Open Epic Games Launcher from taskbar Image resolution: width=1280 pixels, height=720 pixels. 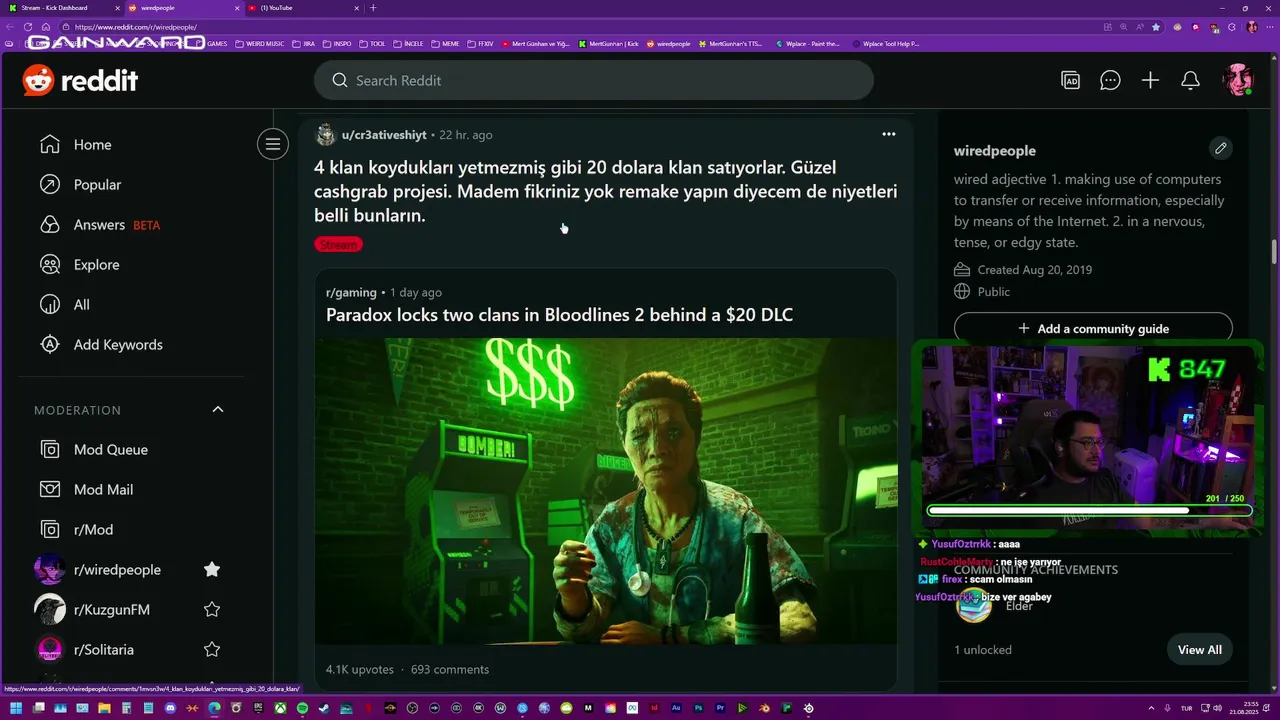coord(258,708)
